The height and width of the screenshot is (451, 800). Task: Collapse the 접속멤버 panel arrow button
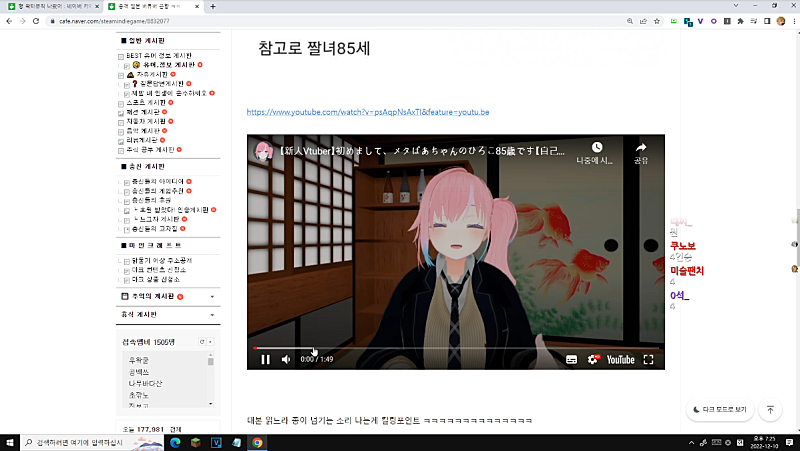(210, 342)
